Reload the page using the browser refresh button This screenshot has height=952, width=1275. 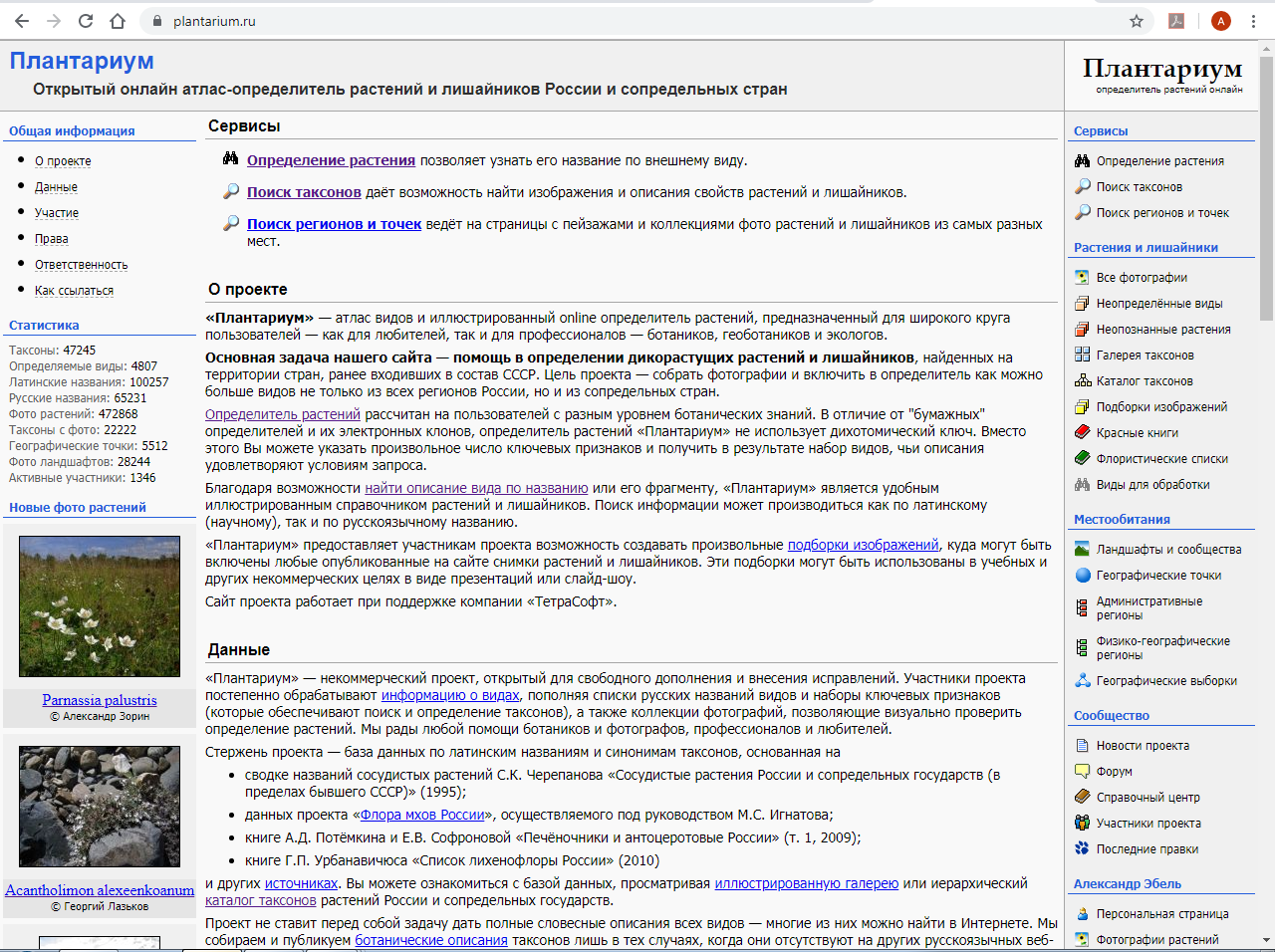(86, 21)
